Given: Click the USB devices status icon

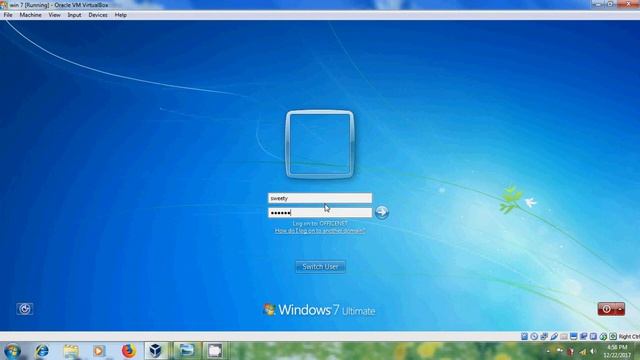Looking at the screenshot, I should point(554,336).
